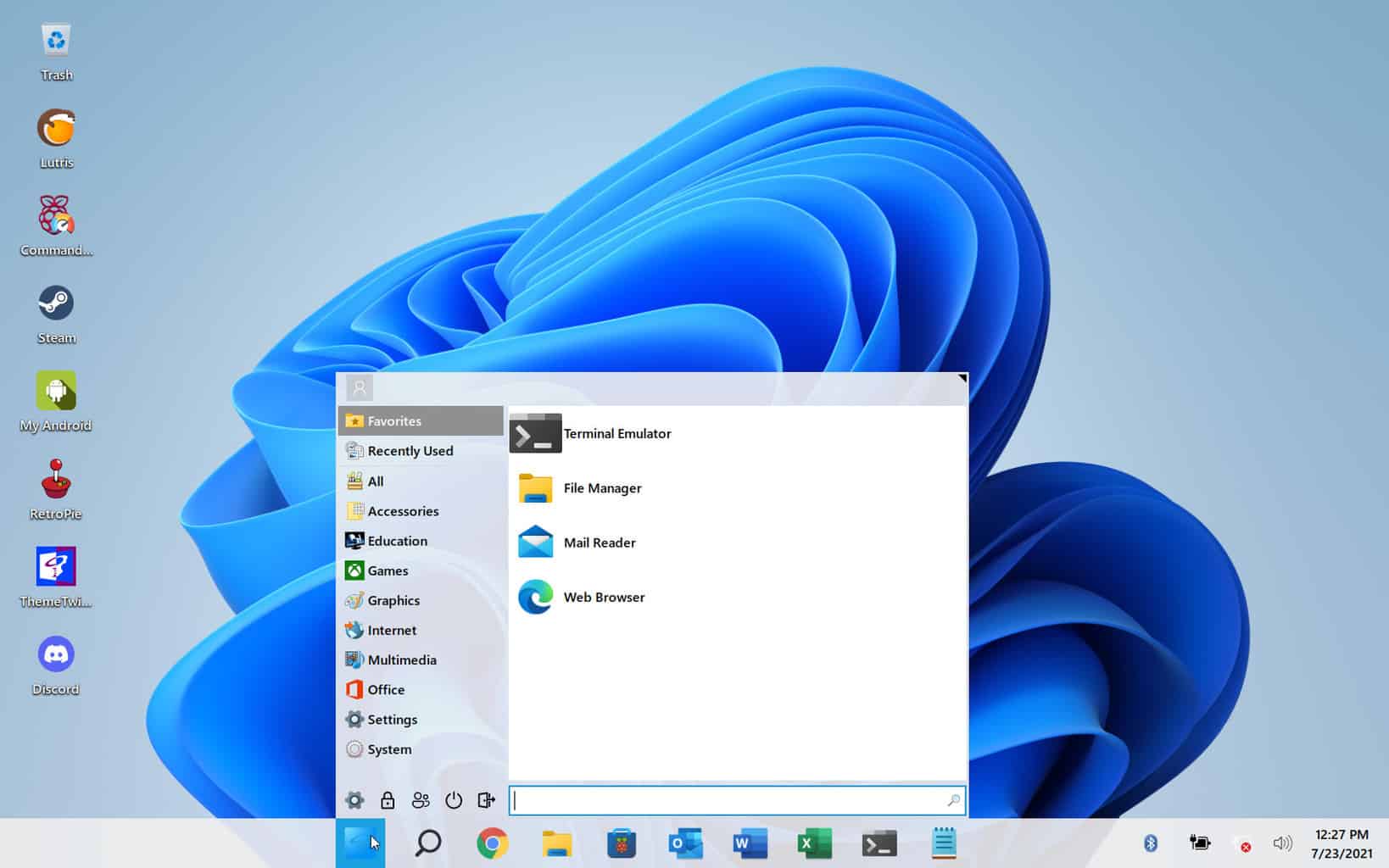Image resolution: width=1389 pixels, height=868 pixels.
Task: Open the menu settings gear button
Action: (x=354, y=800)
